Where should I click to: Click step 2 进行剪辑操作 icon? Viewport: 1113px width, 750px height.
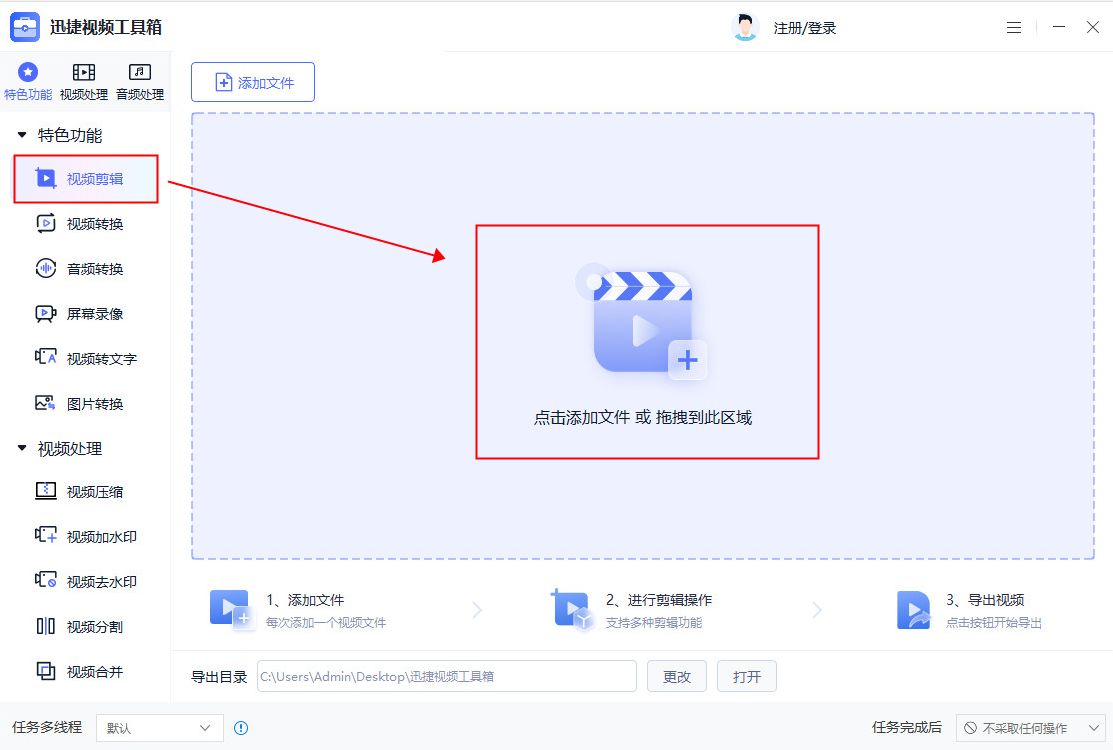572,610
